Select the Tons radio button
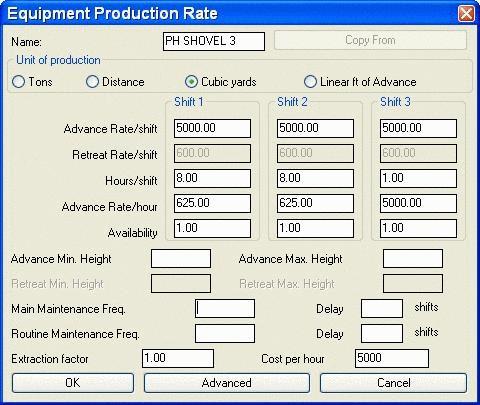 point(32,82)
